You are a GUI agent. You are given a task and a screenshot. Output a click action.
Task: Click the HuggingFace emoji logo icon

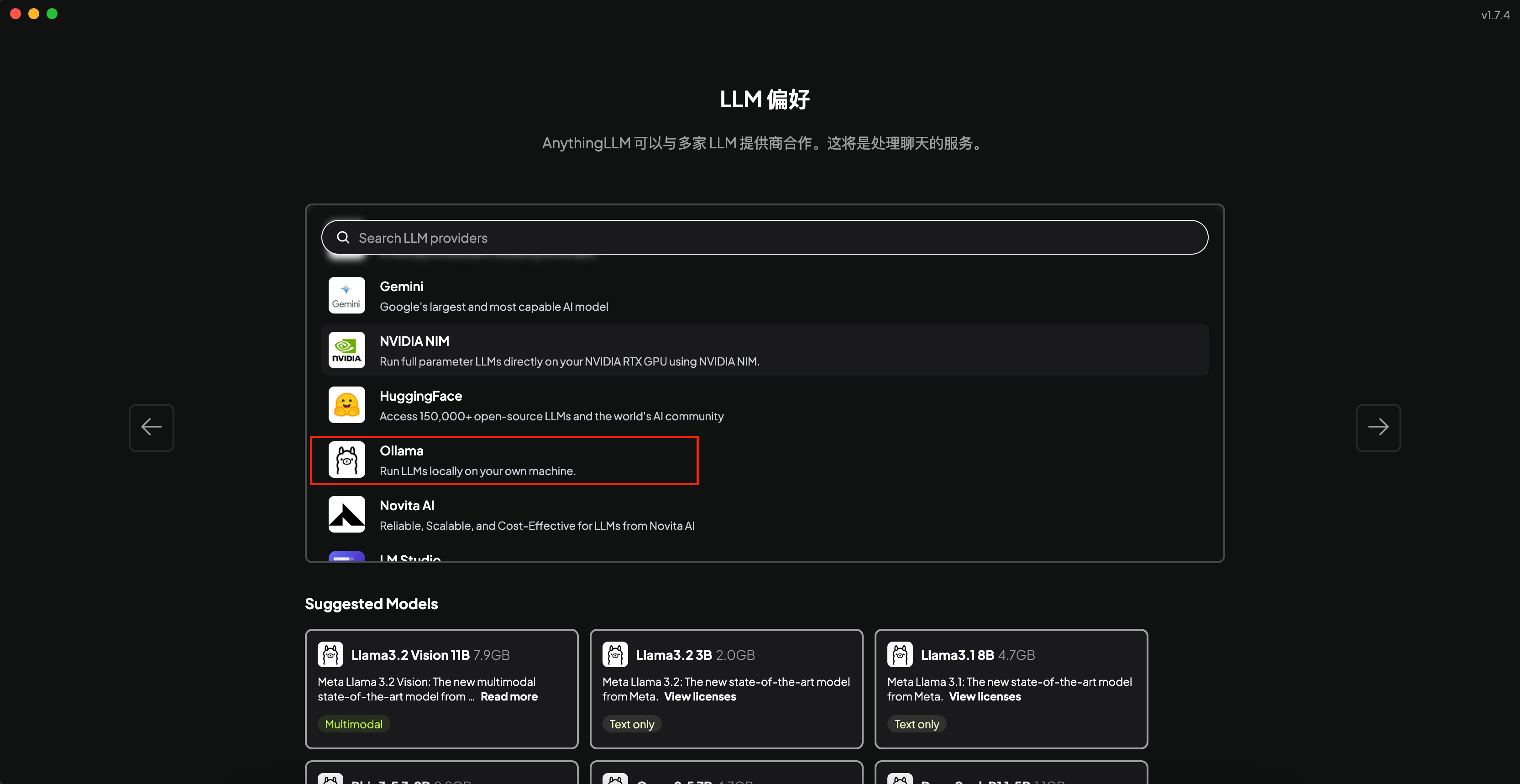pyautogui.click(x=346, y=405)
